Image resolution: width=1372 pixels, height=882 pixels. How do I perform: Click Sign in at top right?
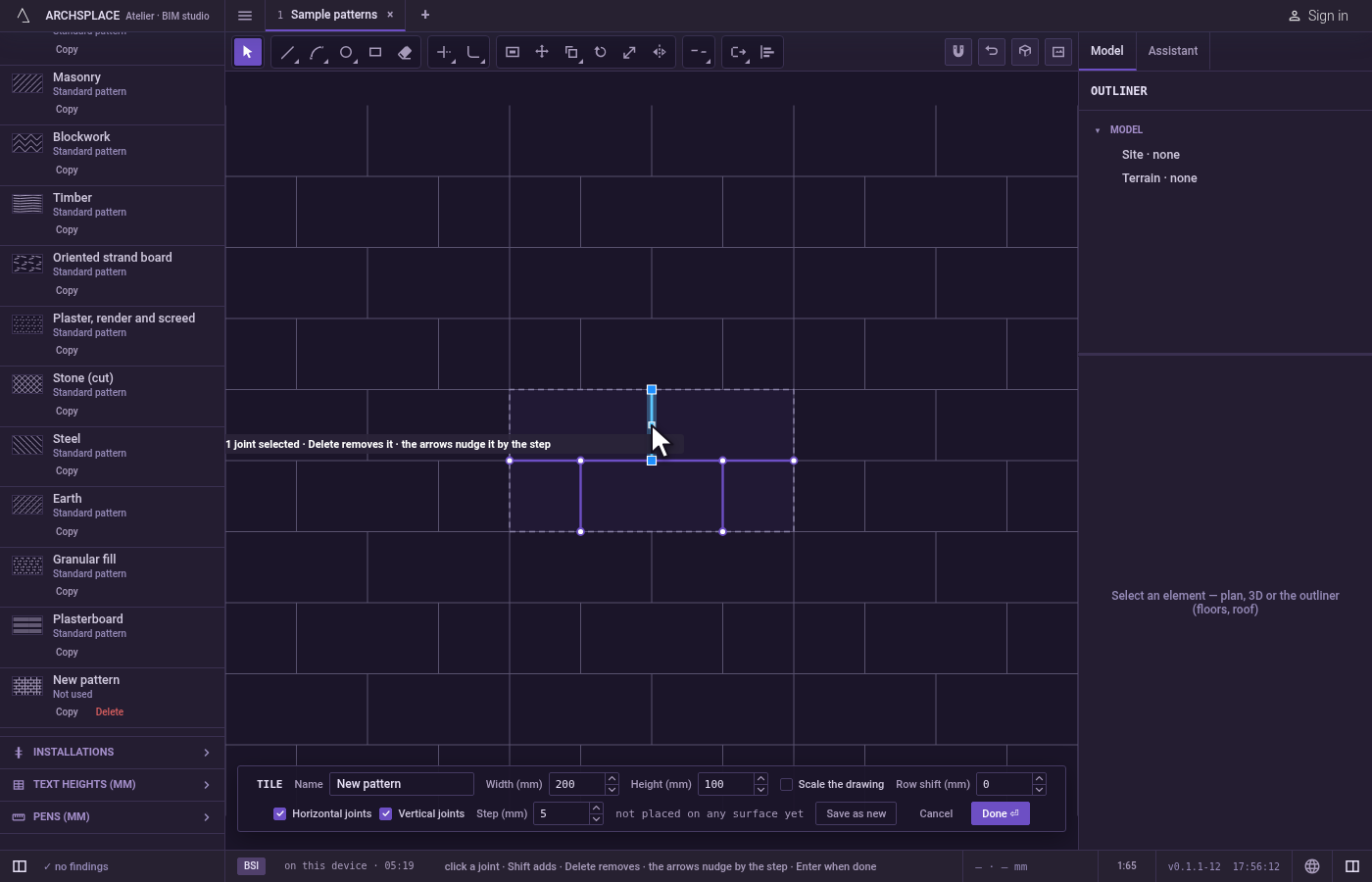1317,16
